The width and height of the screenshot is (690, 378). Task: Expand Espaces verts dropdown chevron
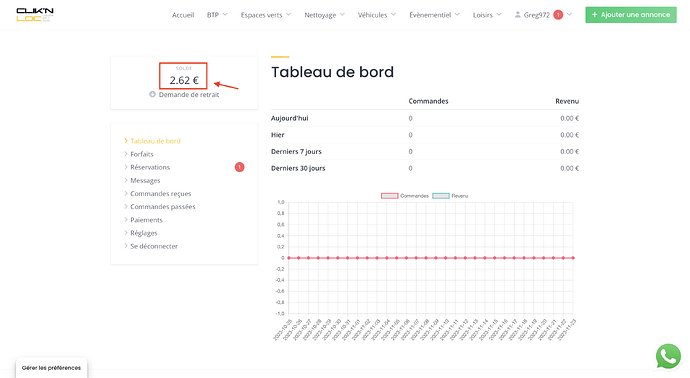[x=288, y=15]
